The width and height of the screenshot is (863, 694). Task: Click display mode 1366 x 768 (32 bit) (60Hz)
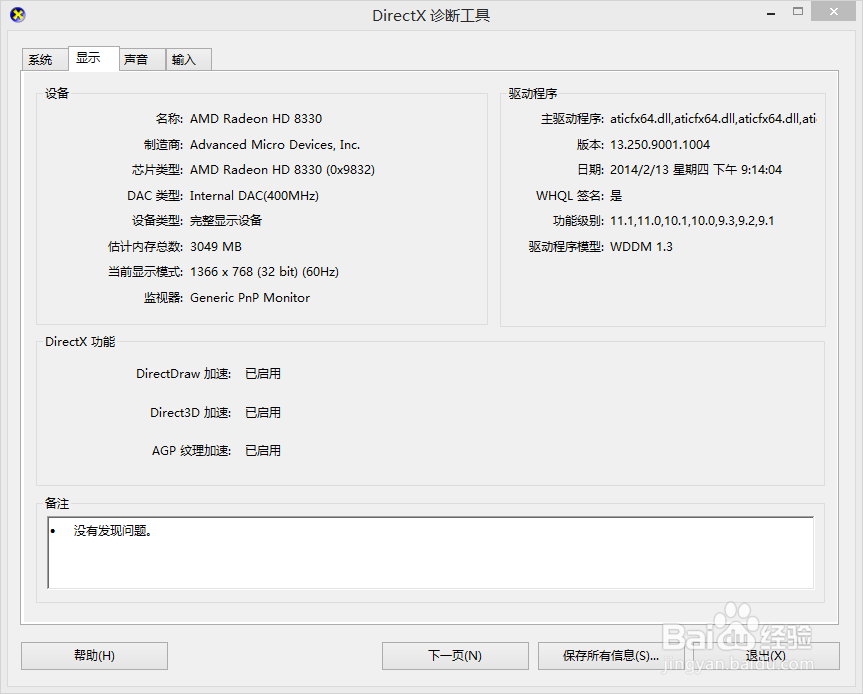click(264, 272)
